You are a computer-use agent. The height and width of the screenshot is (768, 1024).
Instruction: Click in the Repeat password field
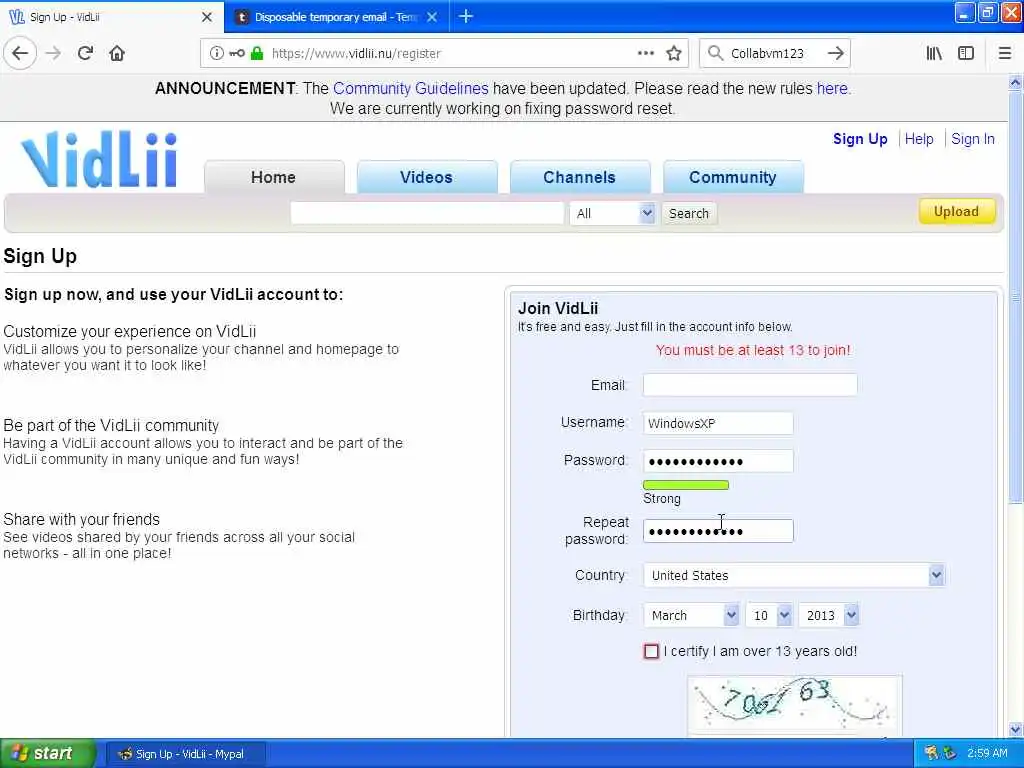click(718, 531)
